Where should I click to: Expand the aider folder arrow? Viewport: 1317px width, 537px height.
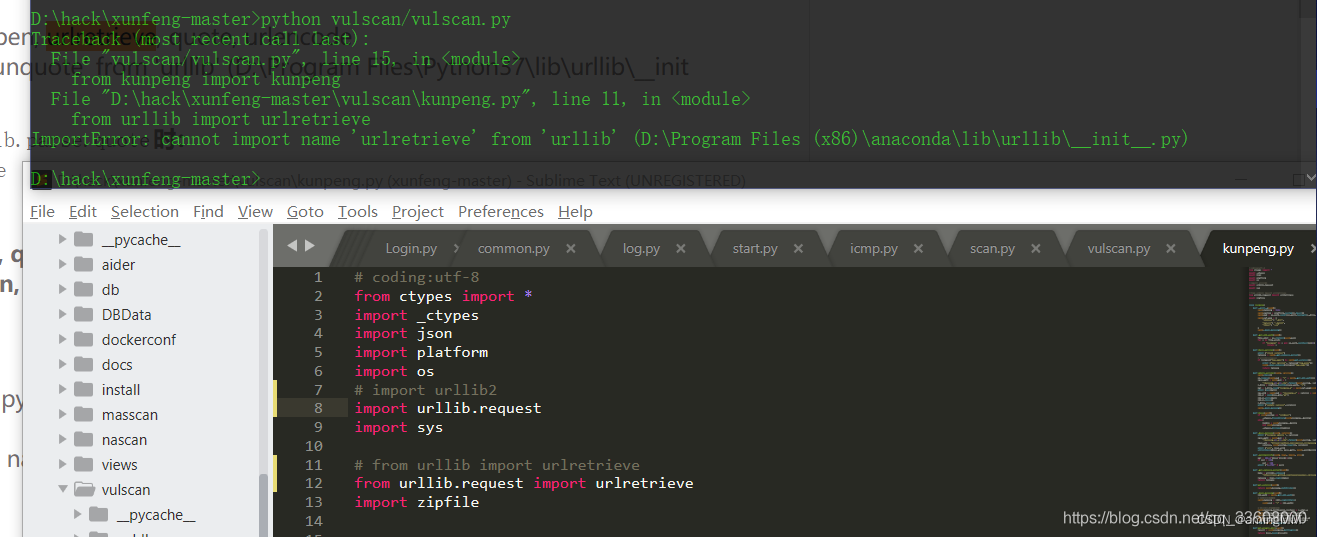click(63, 265)
